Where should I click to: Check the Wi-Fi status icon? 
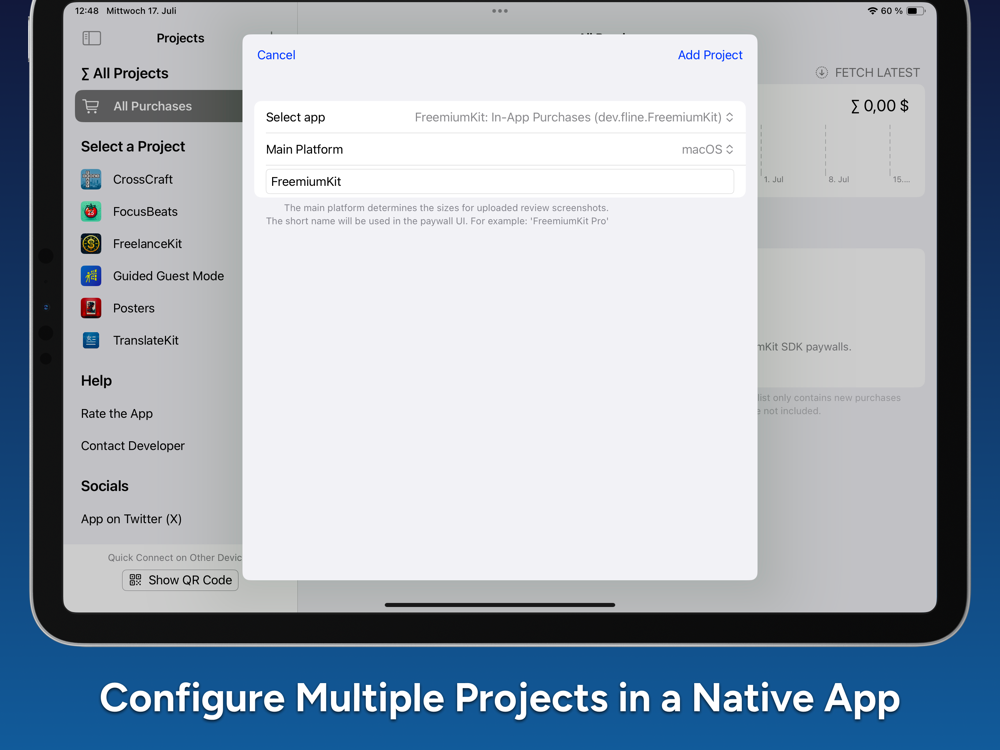pyautogui.click(x=872, y=11)
